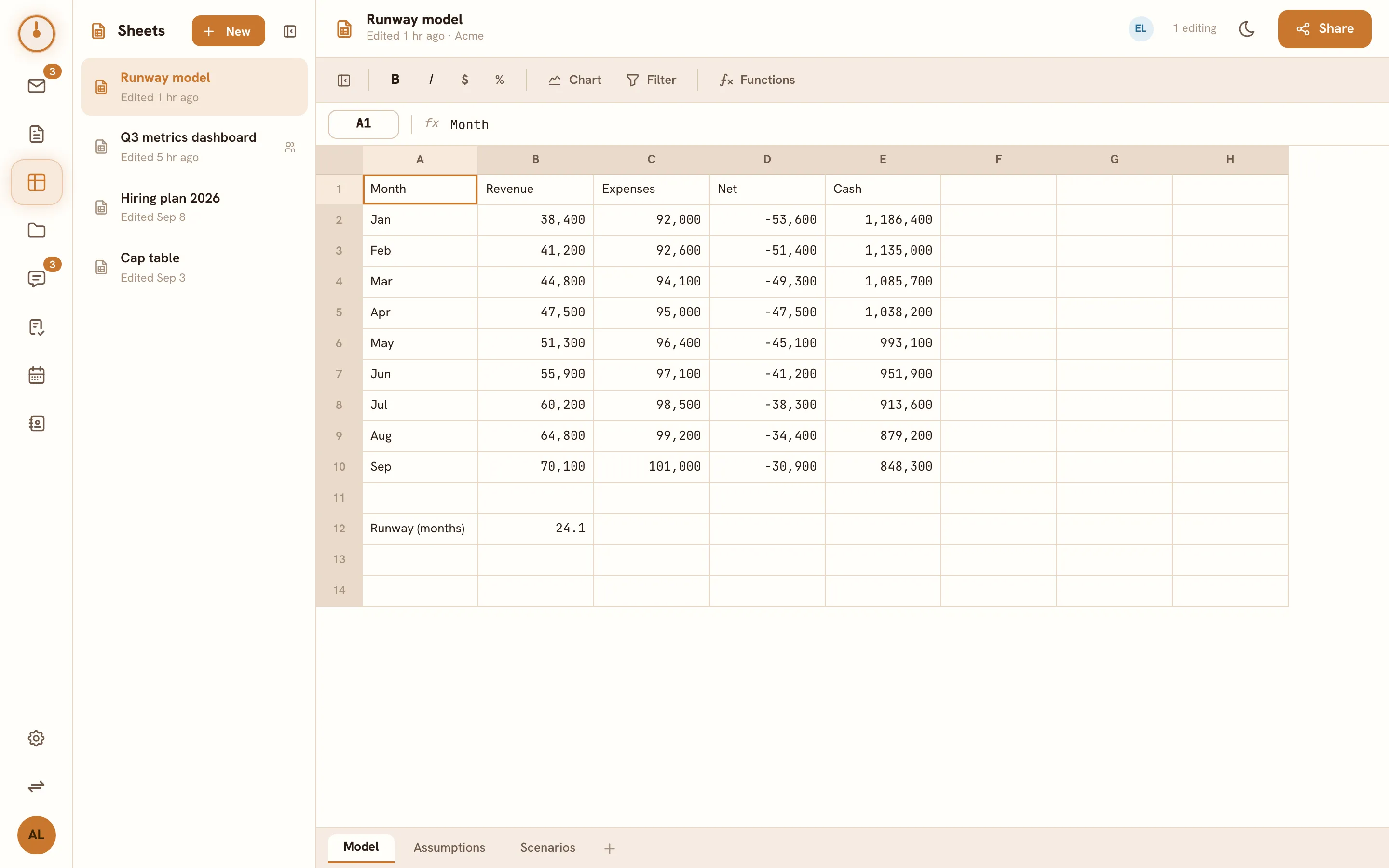
Task: Select the Net header cell
Action: point(767,190)
